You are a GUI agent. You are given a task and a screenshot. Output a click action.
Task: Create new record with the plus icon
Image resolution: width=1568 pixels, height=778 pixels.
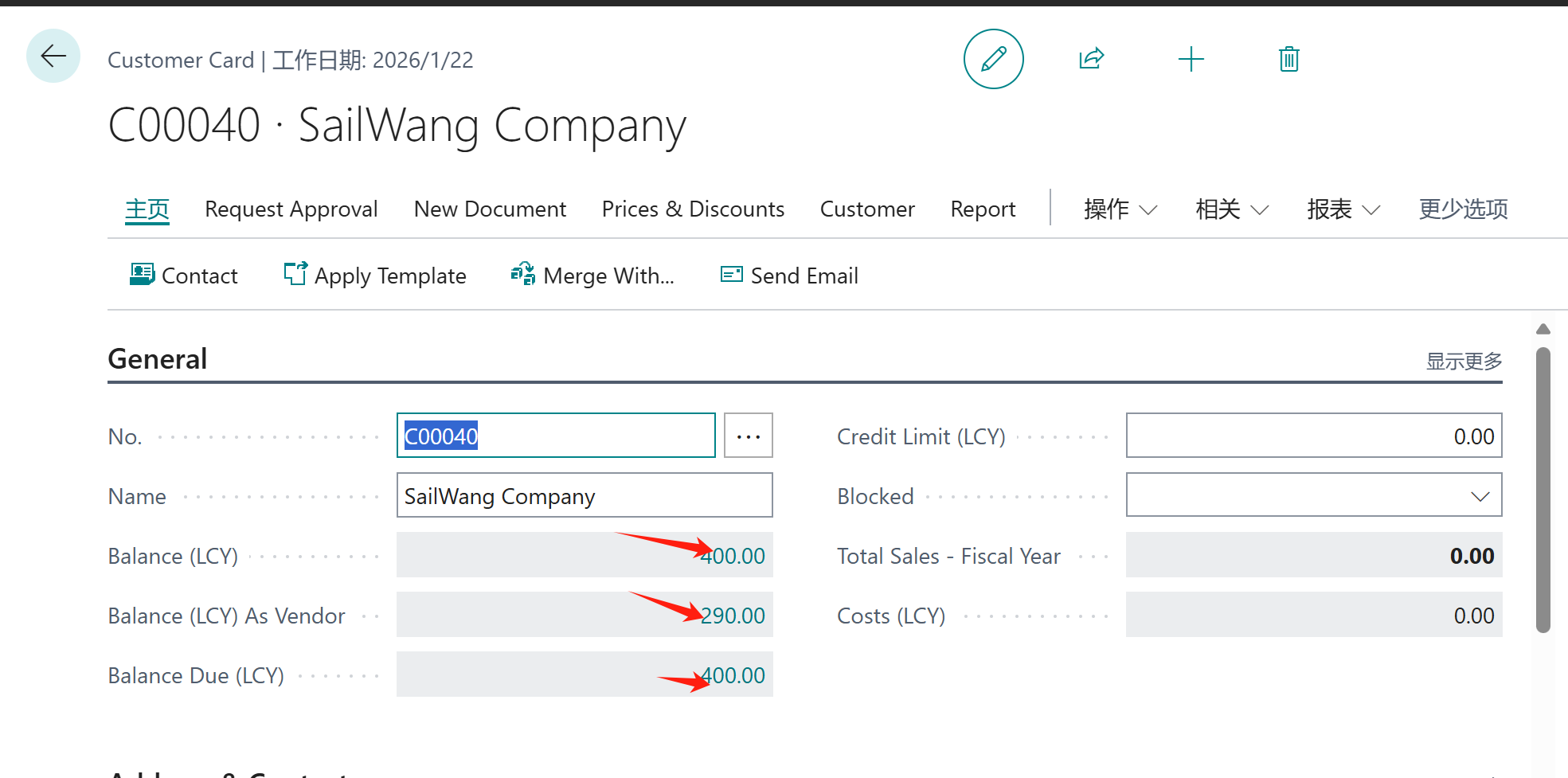[x=1191, y=58]
